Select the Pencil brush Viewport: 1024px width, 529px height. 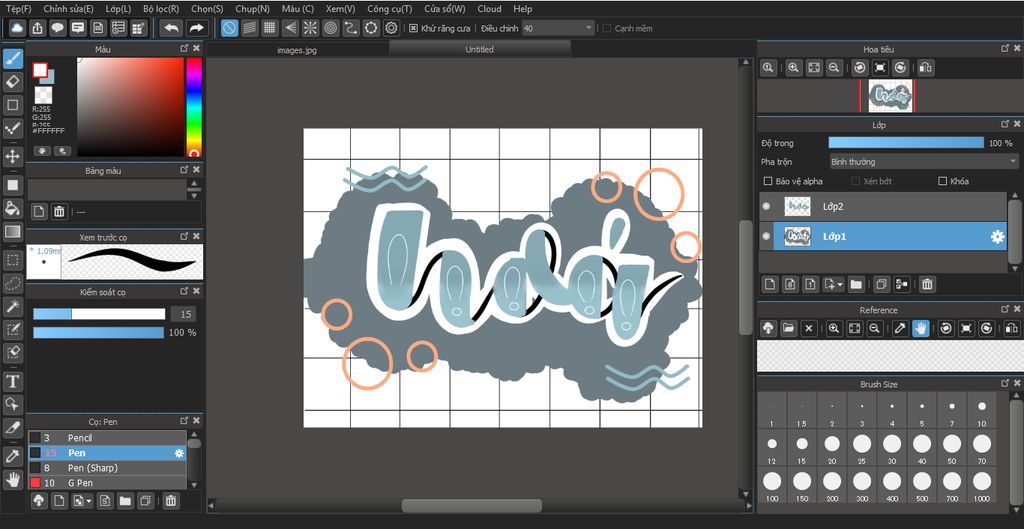click(107, 438)
